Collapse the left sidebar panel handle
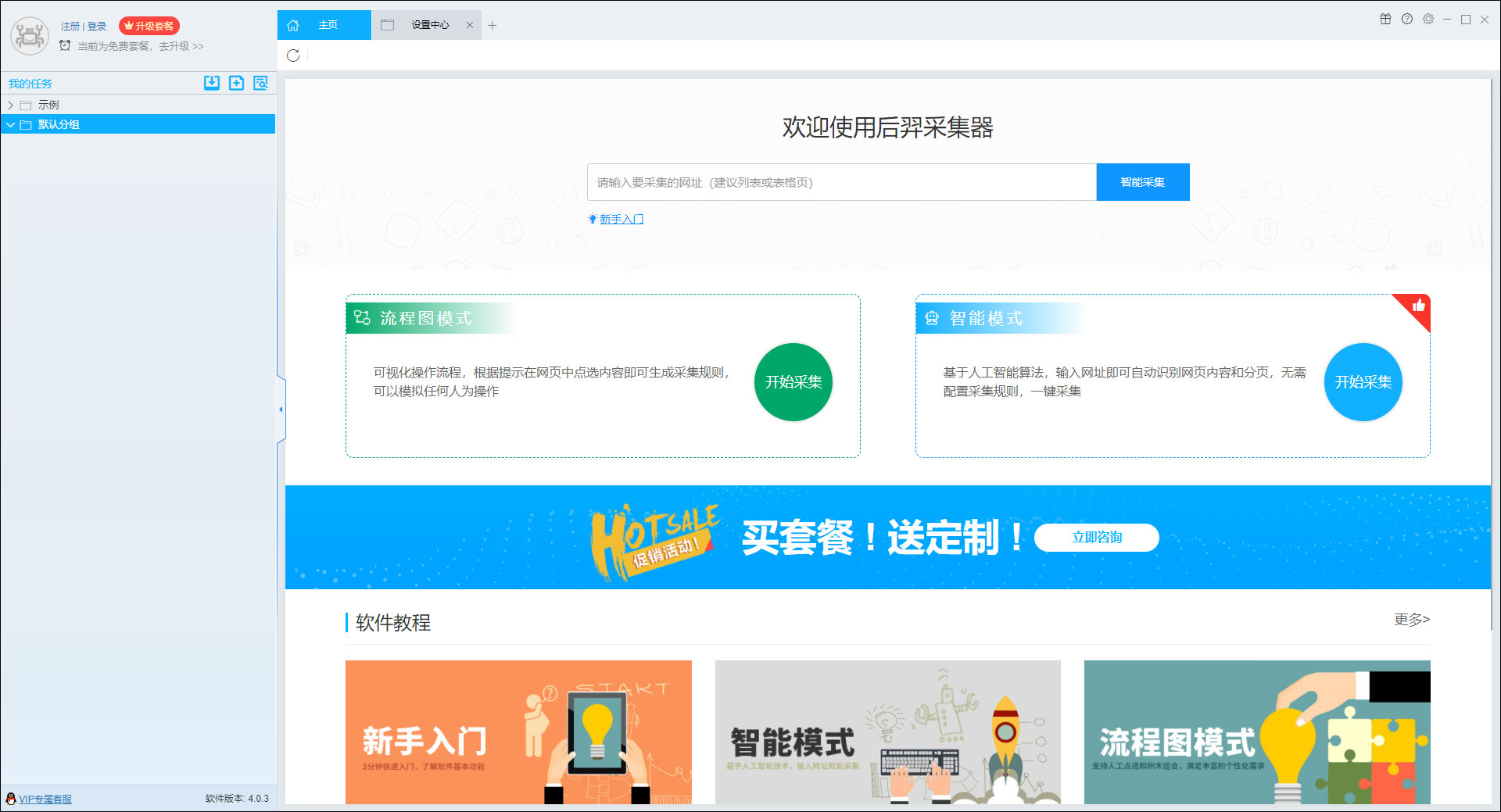Screen dimensions: 1501x812 click(x=281, y=409)
